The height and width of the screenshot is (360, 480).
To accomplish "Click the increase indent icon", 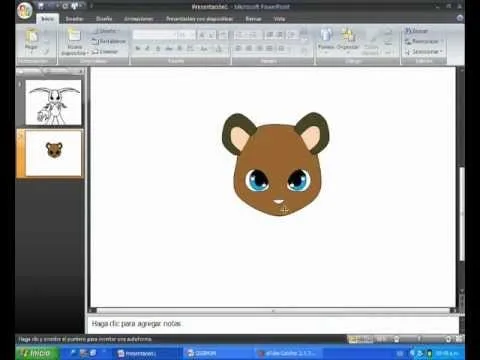I will [x=279, y=35].
